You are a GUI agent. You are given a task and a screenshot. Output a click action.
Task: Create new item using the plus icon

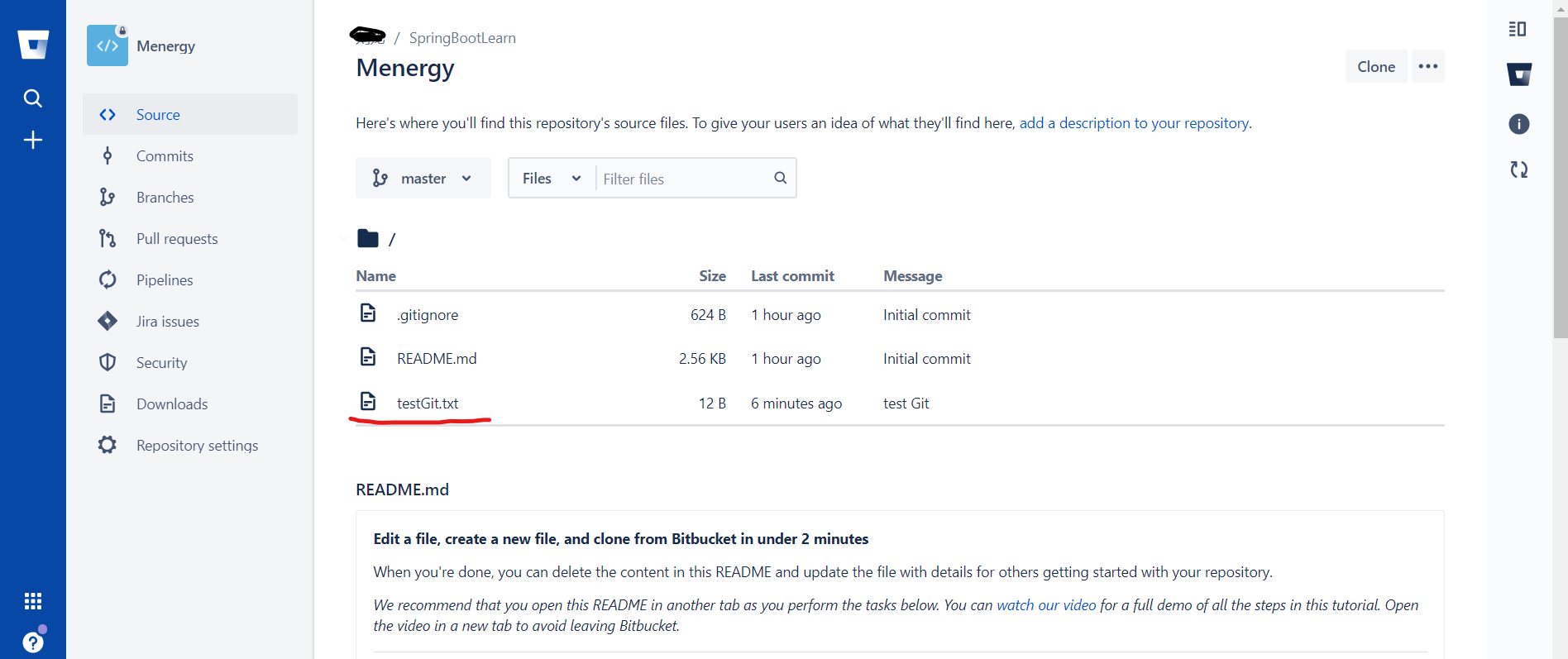click(33, 139)
